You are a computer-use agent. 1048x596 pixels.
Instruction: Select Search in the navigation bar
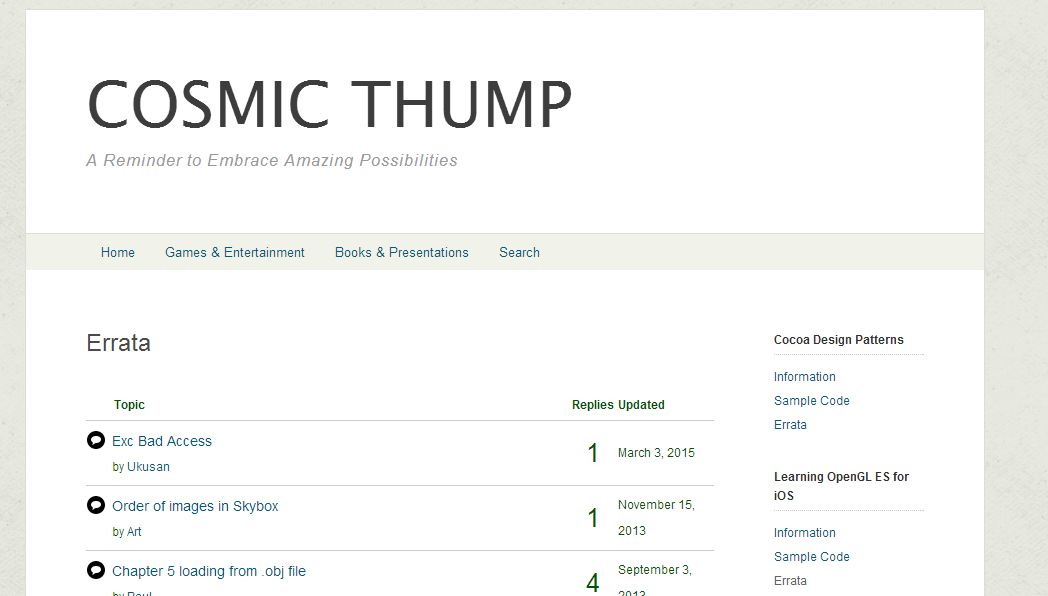point(519,252)
